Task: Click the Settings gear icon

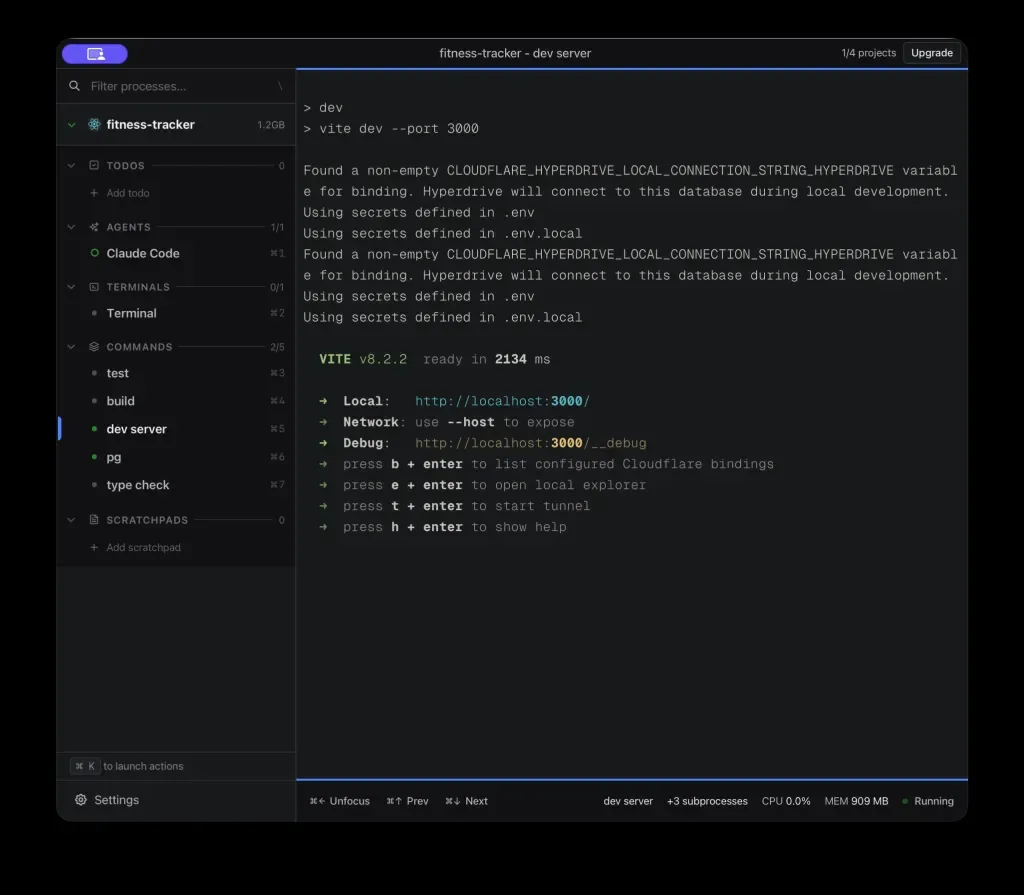Action: pos(81,800)
